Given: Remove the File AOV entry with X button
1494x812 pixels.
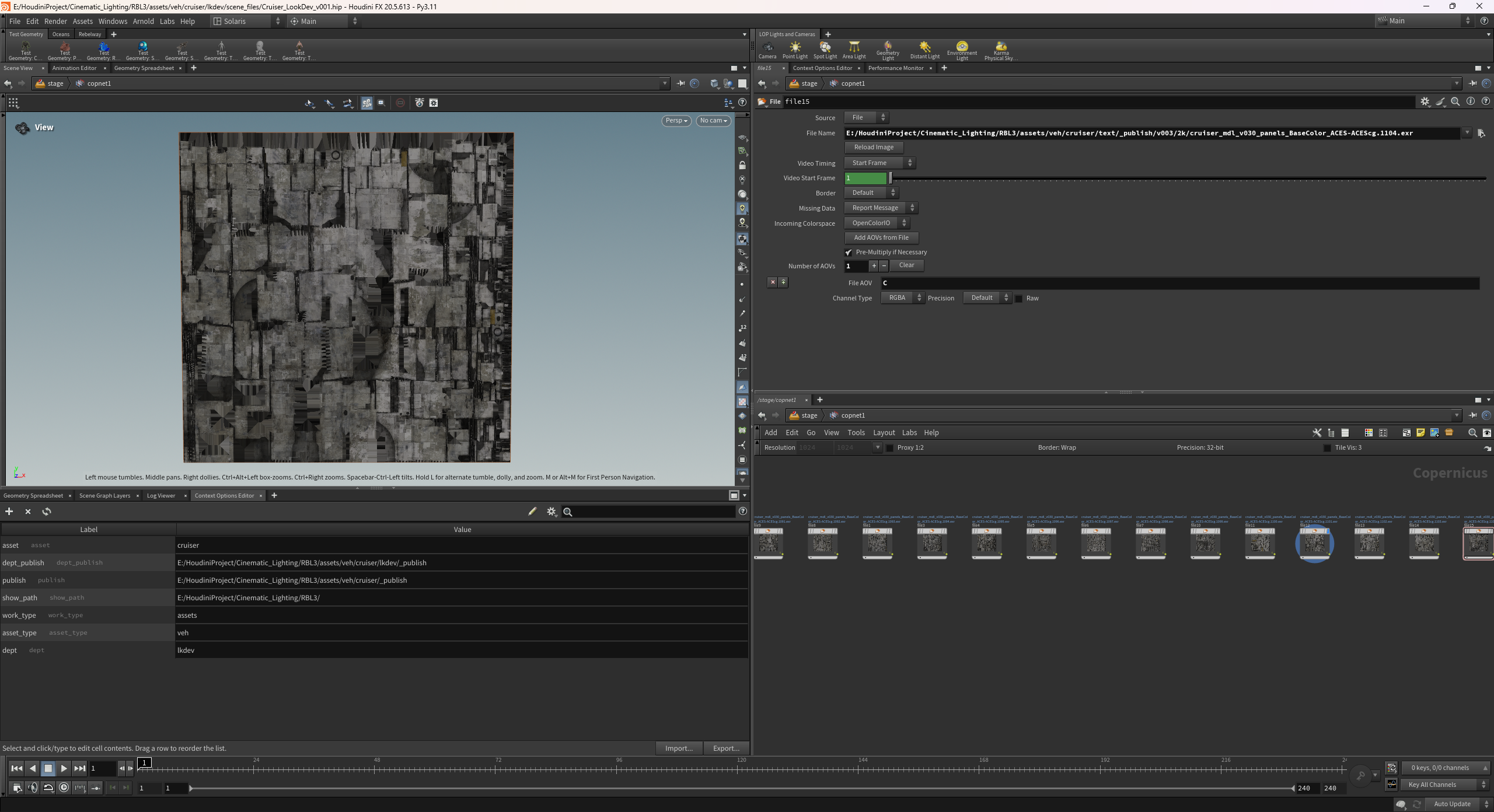Looking at the screenshot, I should coord(773,282).
